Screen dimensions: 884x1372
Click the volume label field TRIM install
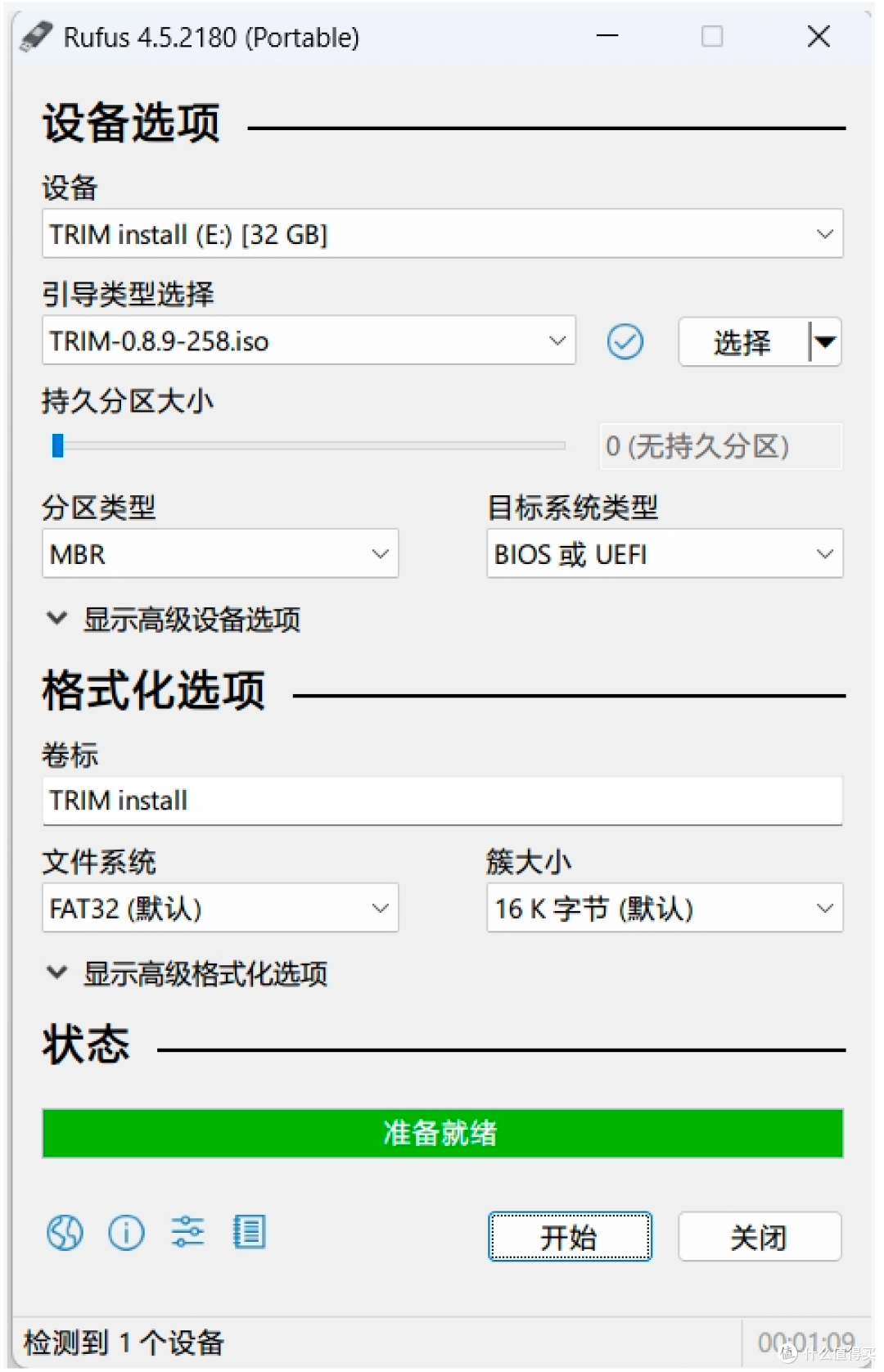[x=442, y=801]
